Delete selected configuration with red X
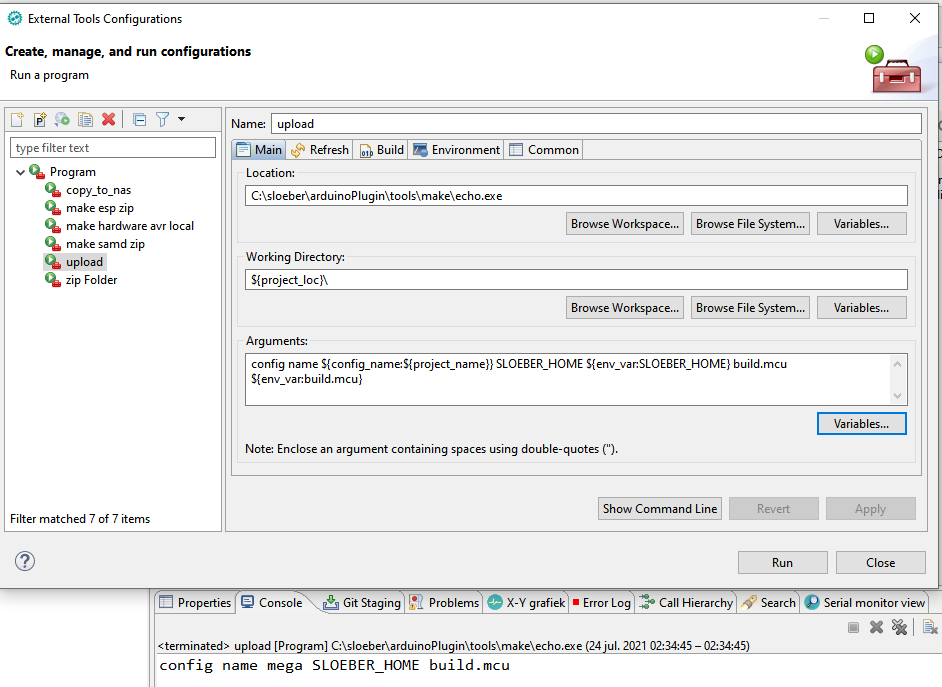This screenshot has height=687, width=942. click(x=109, y=119)
